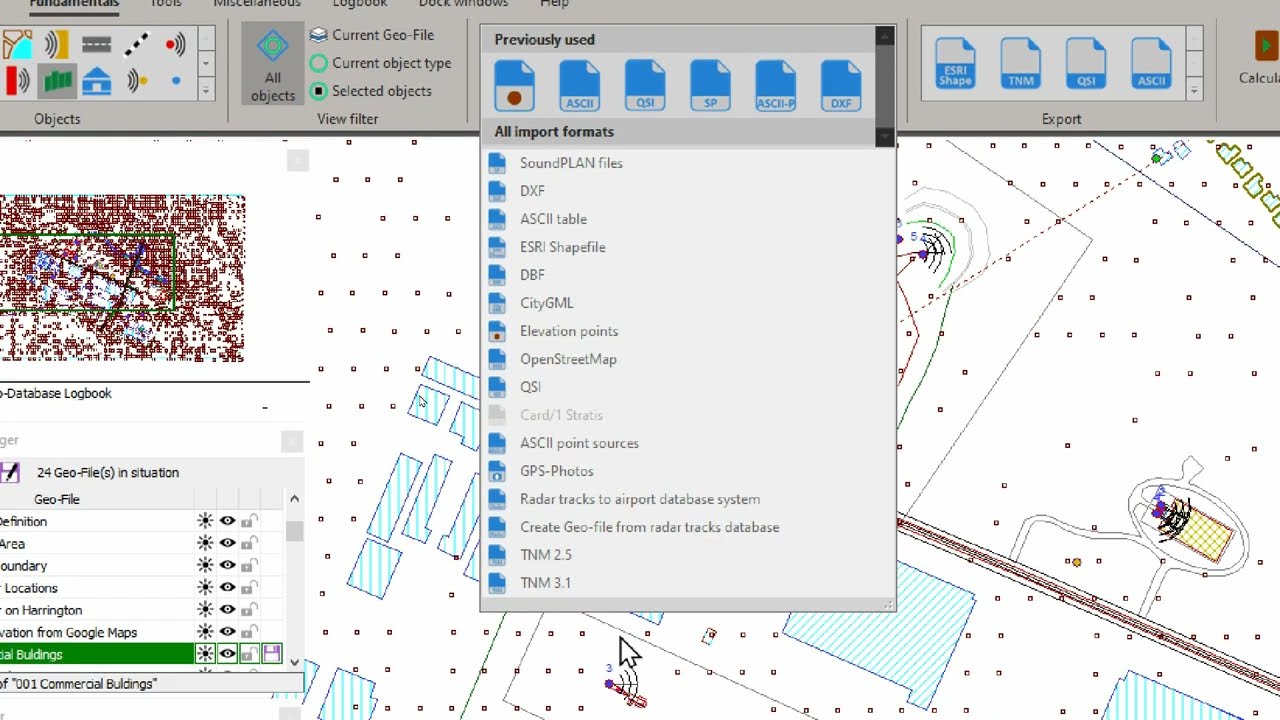Select the red point source tool

(176, 45)
